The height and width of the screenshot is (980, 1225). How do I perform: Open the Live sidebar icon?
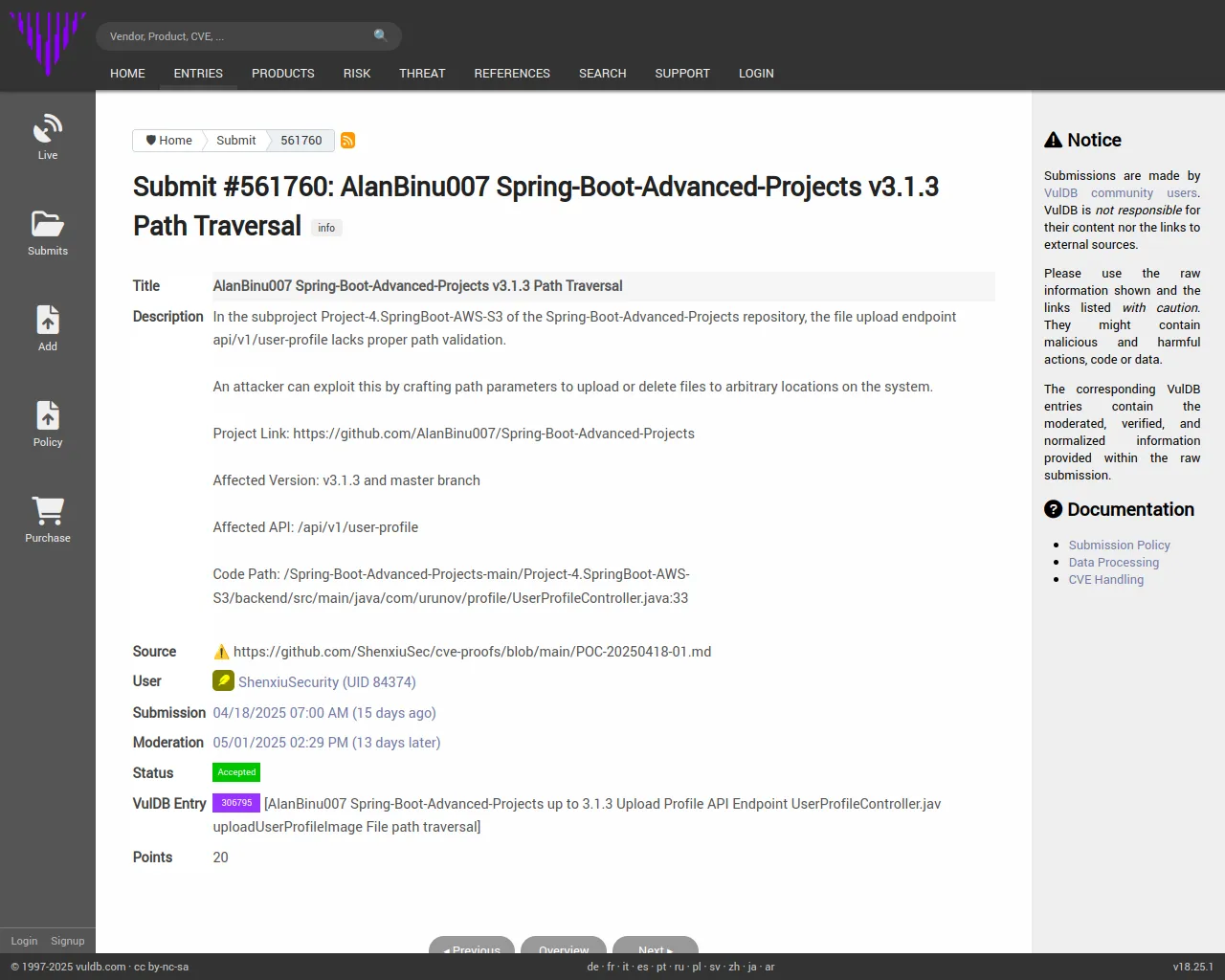(x=48, y=128)
